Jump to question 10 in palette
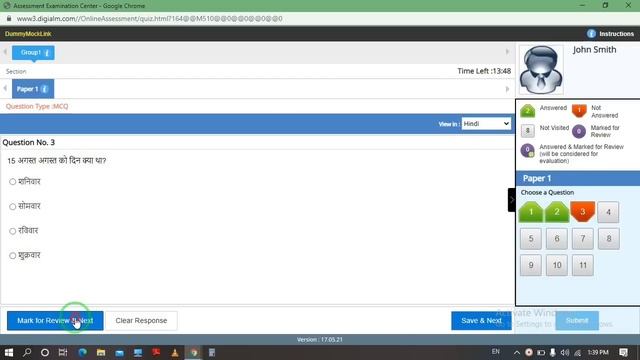Image resolution: width=640 pixels, height=360 pixels. coord(557,265)
